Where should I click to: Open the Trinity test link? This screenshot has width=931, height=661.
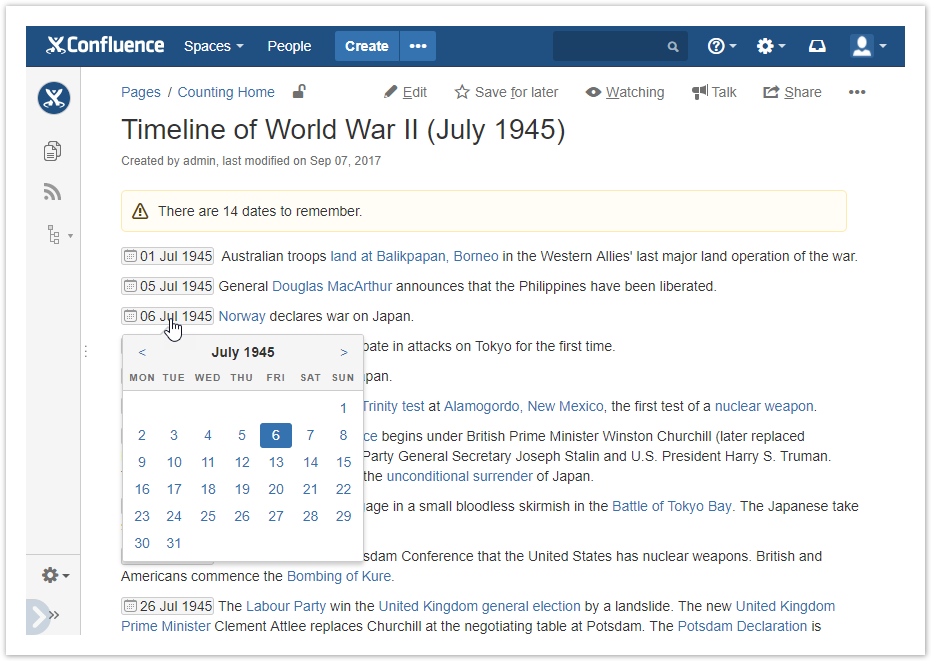(394, 406)
